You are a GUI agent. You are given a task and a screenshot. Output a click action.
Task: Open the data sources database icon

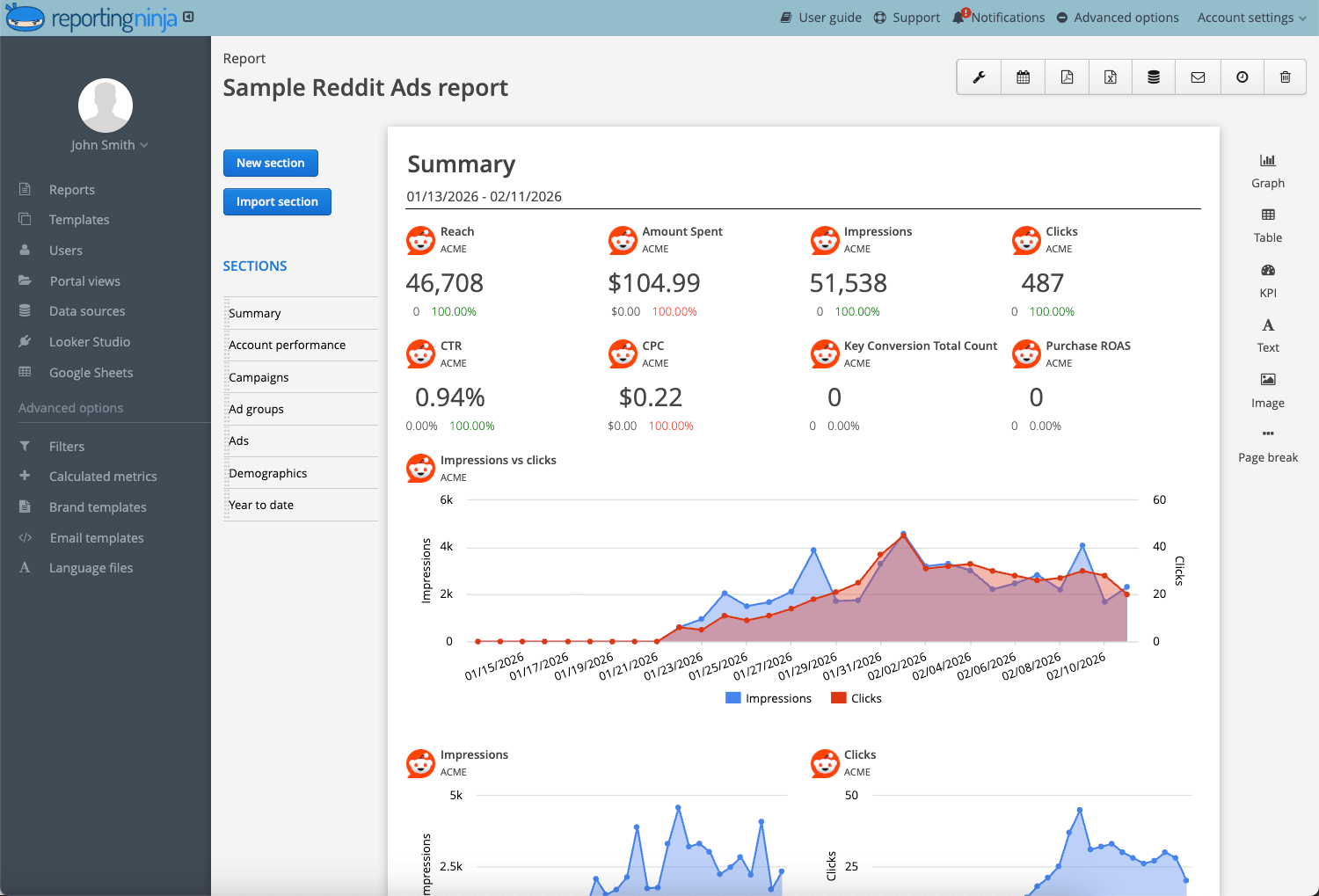(x=1154, y=76)
